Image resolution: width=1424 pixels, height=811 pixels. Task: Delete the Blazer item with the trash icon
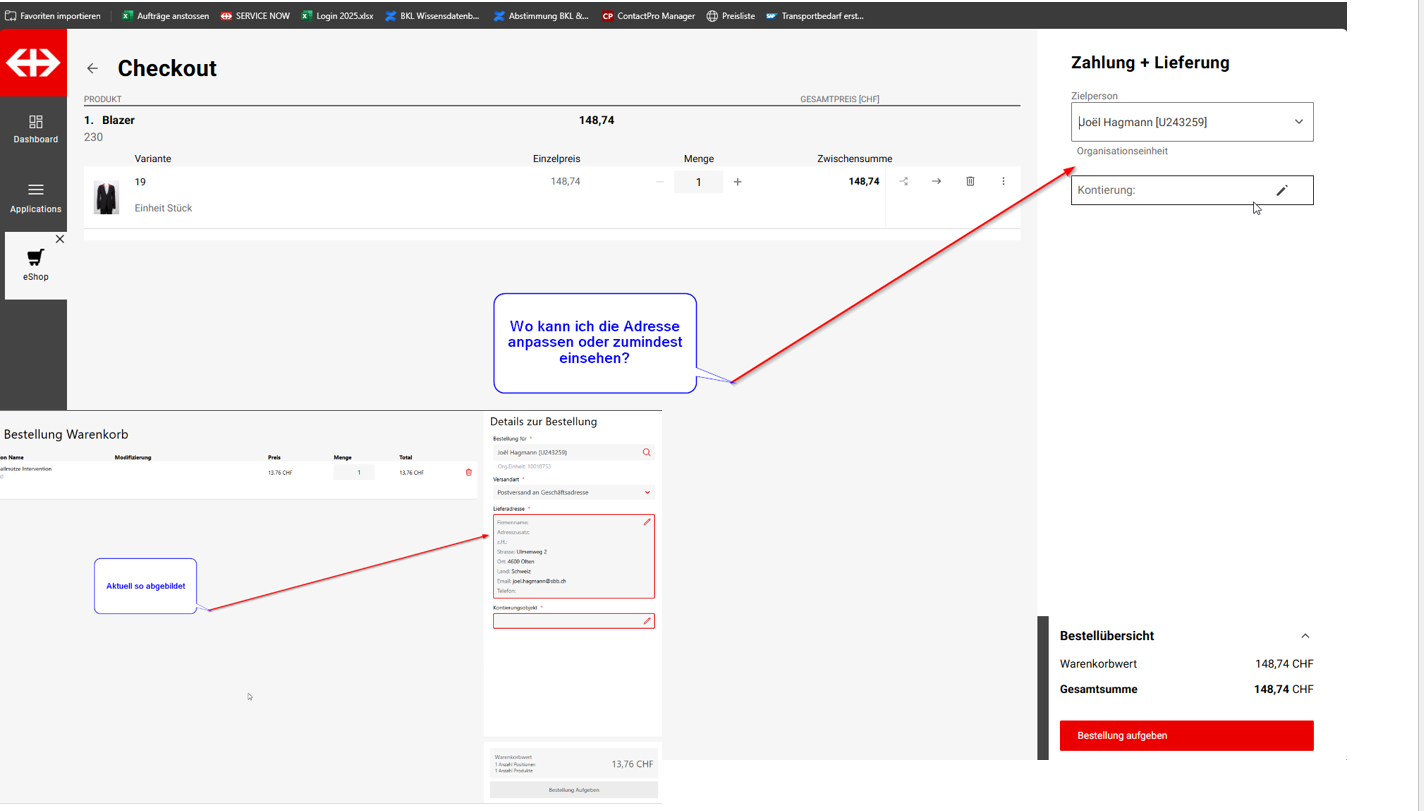(x=969, y=181)
